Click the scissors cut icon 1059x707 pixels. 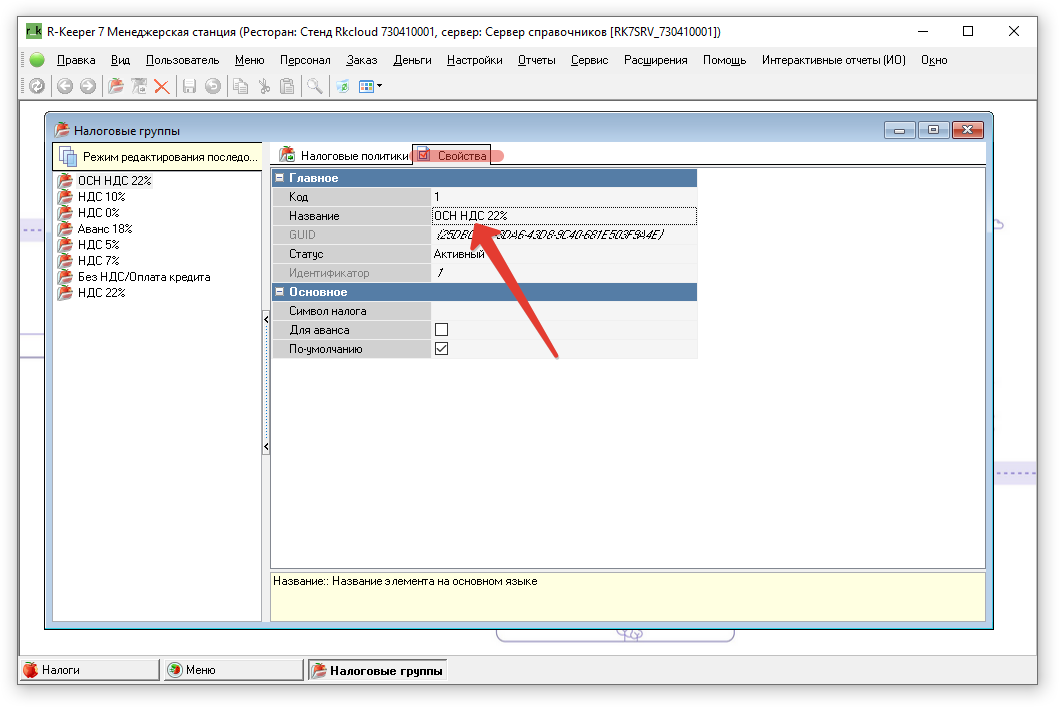click(264, 87)
